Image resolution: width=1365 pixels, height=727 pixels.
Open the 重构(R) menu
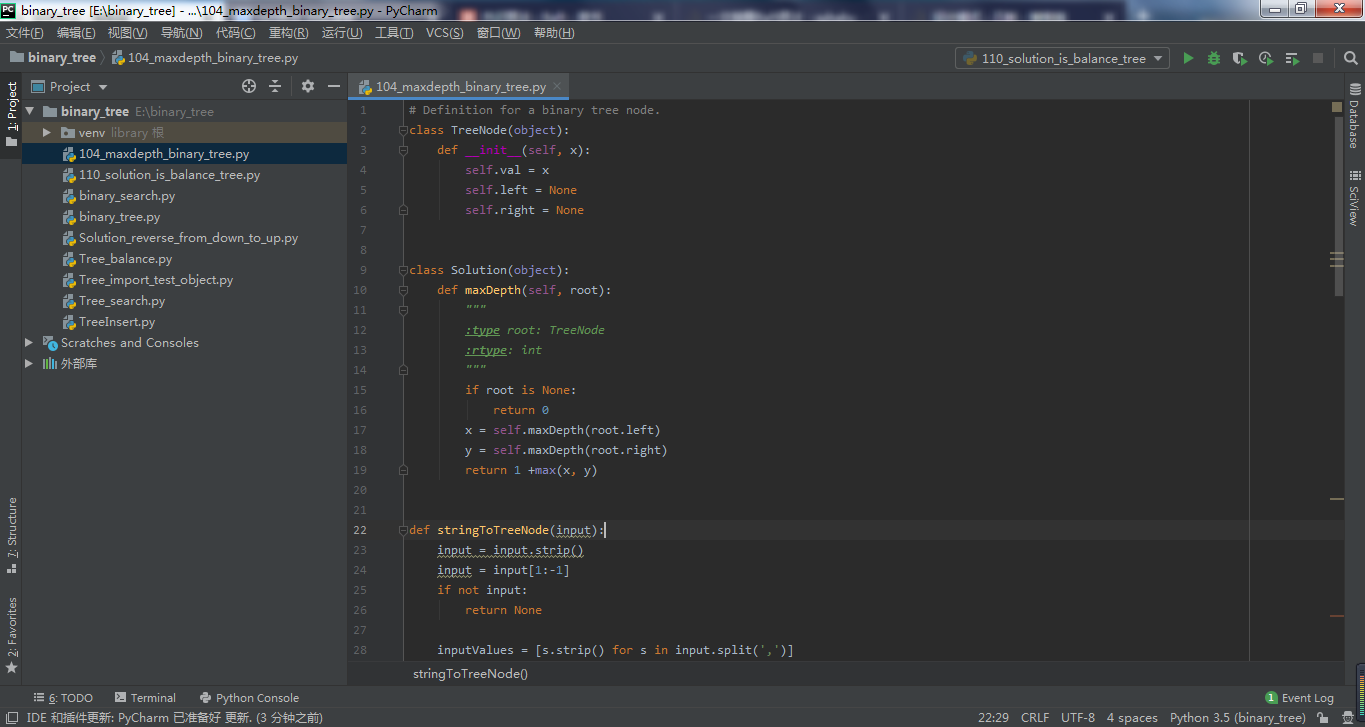pyautogui.click(x=289, y=33)
